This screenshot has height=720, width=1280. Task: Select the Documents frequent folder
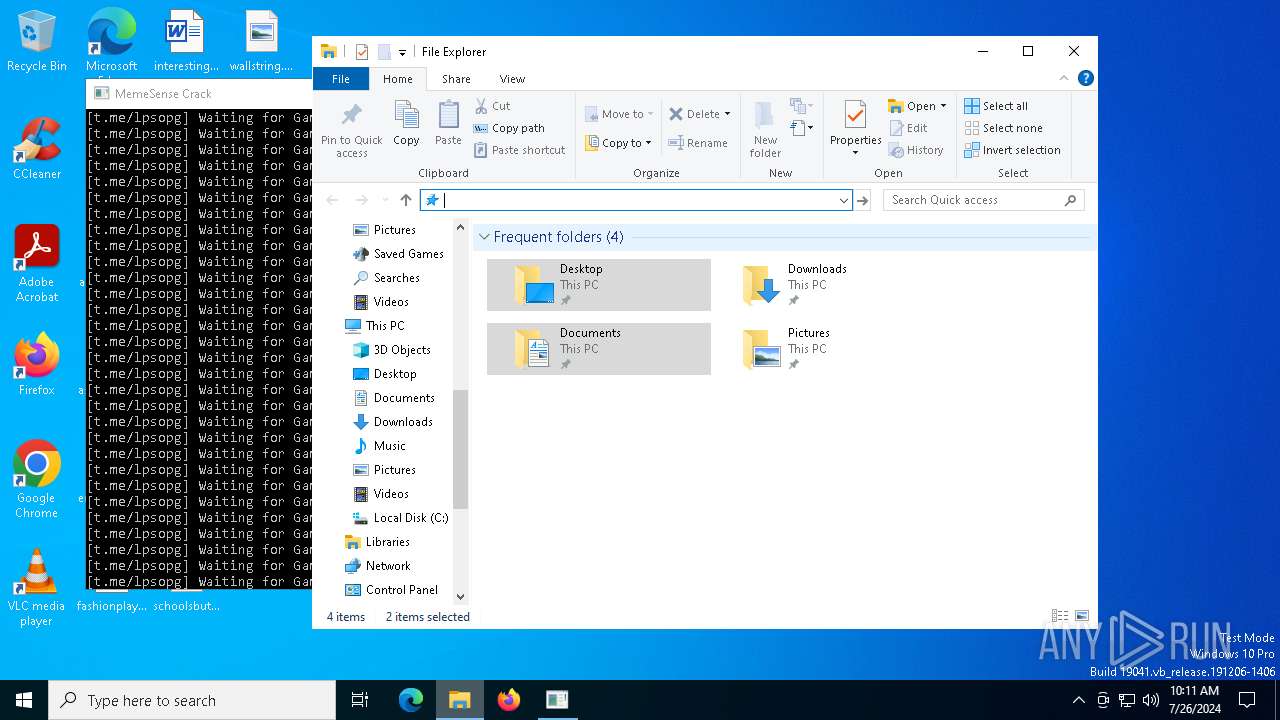599,349
